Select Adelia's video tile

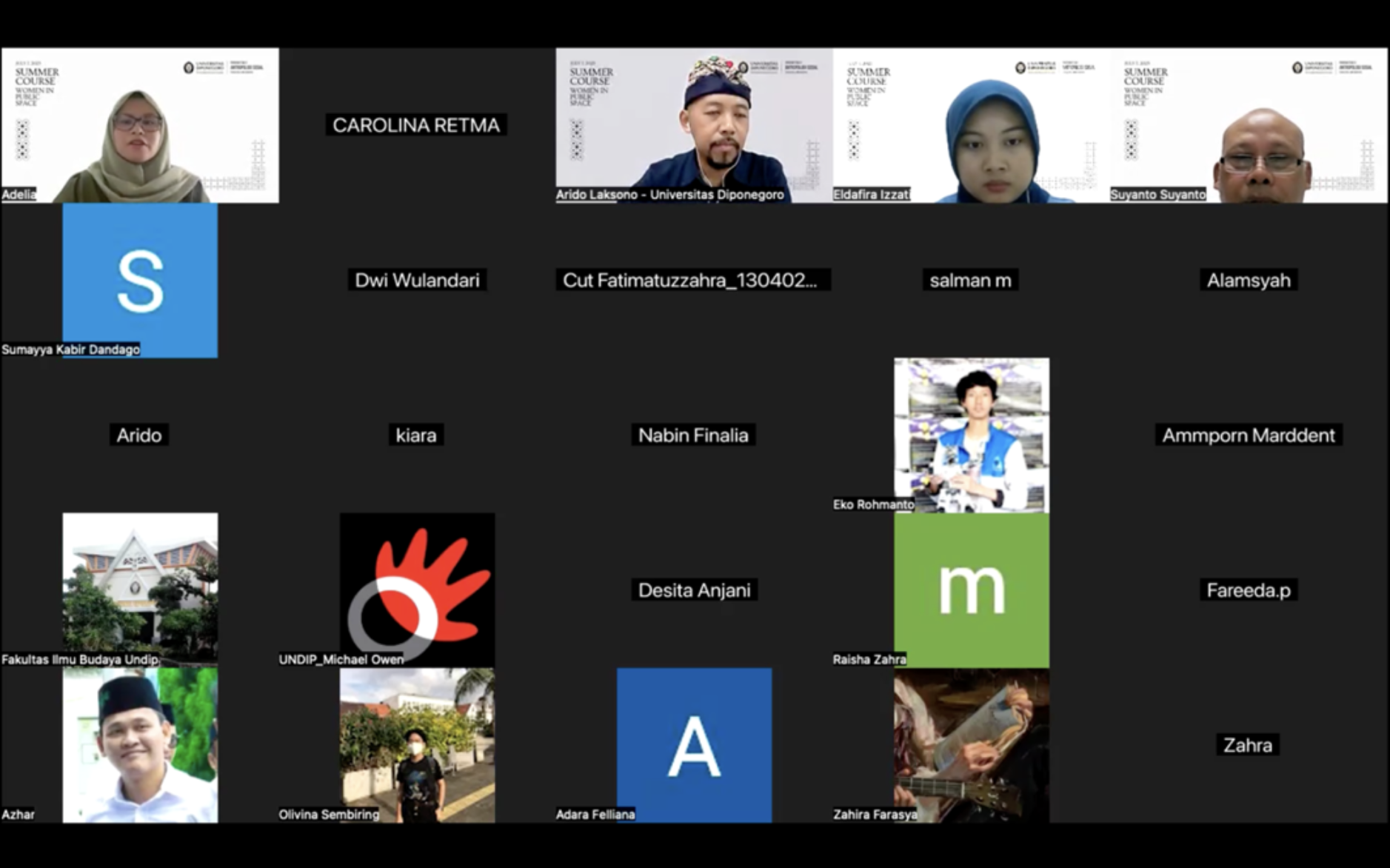pos(140,125)
